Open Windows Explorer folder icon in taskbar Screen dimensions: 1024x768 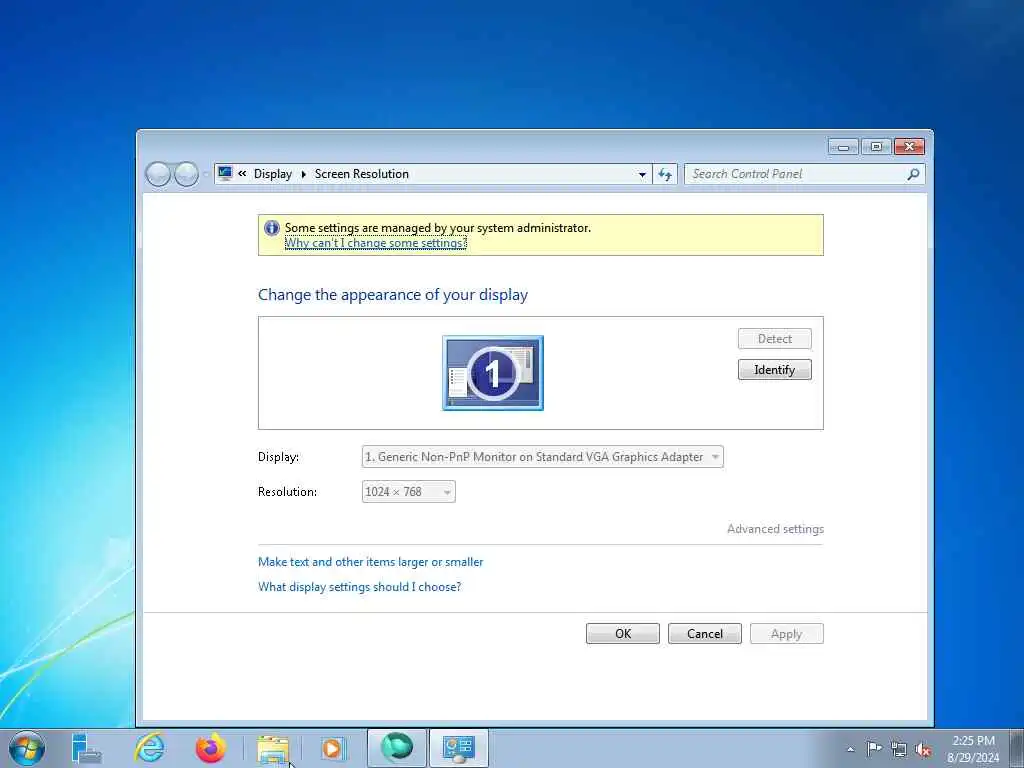[x=273, y=749]
